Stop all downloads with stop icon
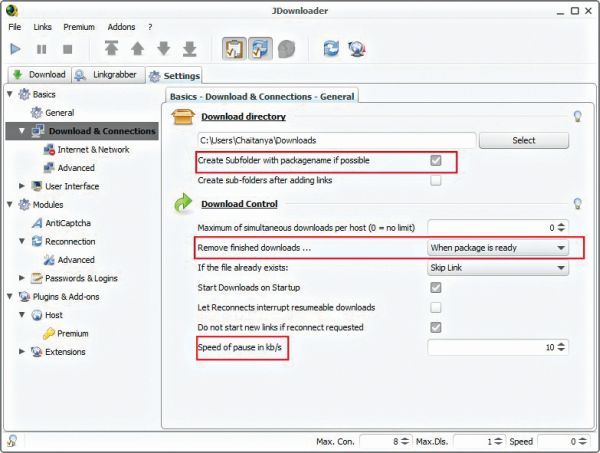The image size is (600, 453). 68,49
